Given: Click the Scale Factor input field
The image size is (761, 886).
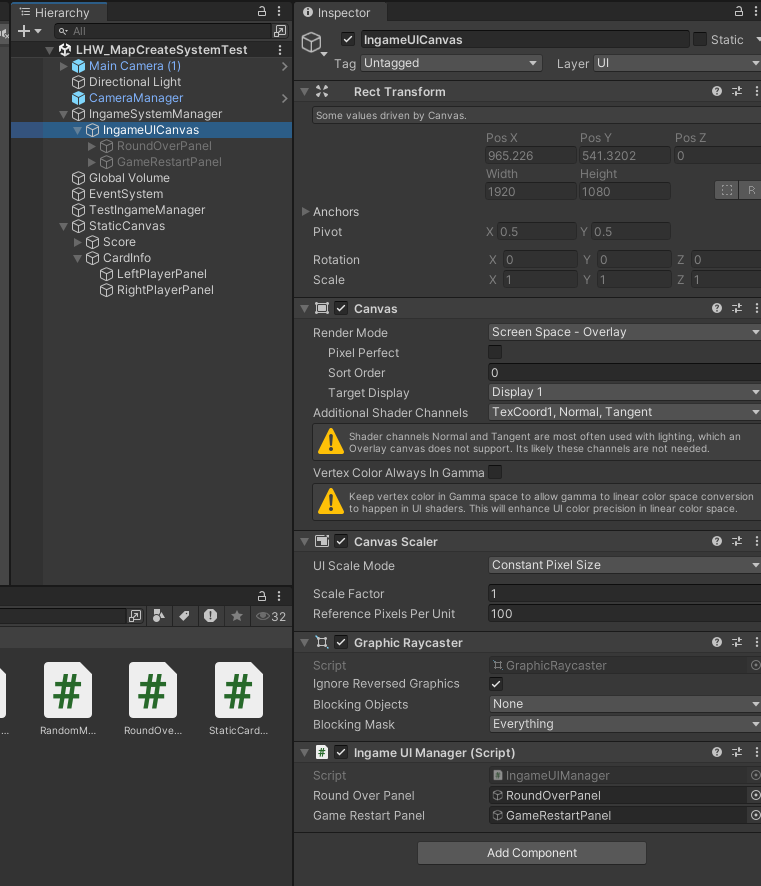Looking at the screenshot, I should 624,593.
